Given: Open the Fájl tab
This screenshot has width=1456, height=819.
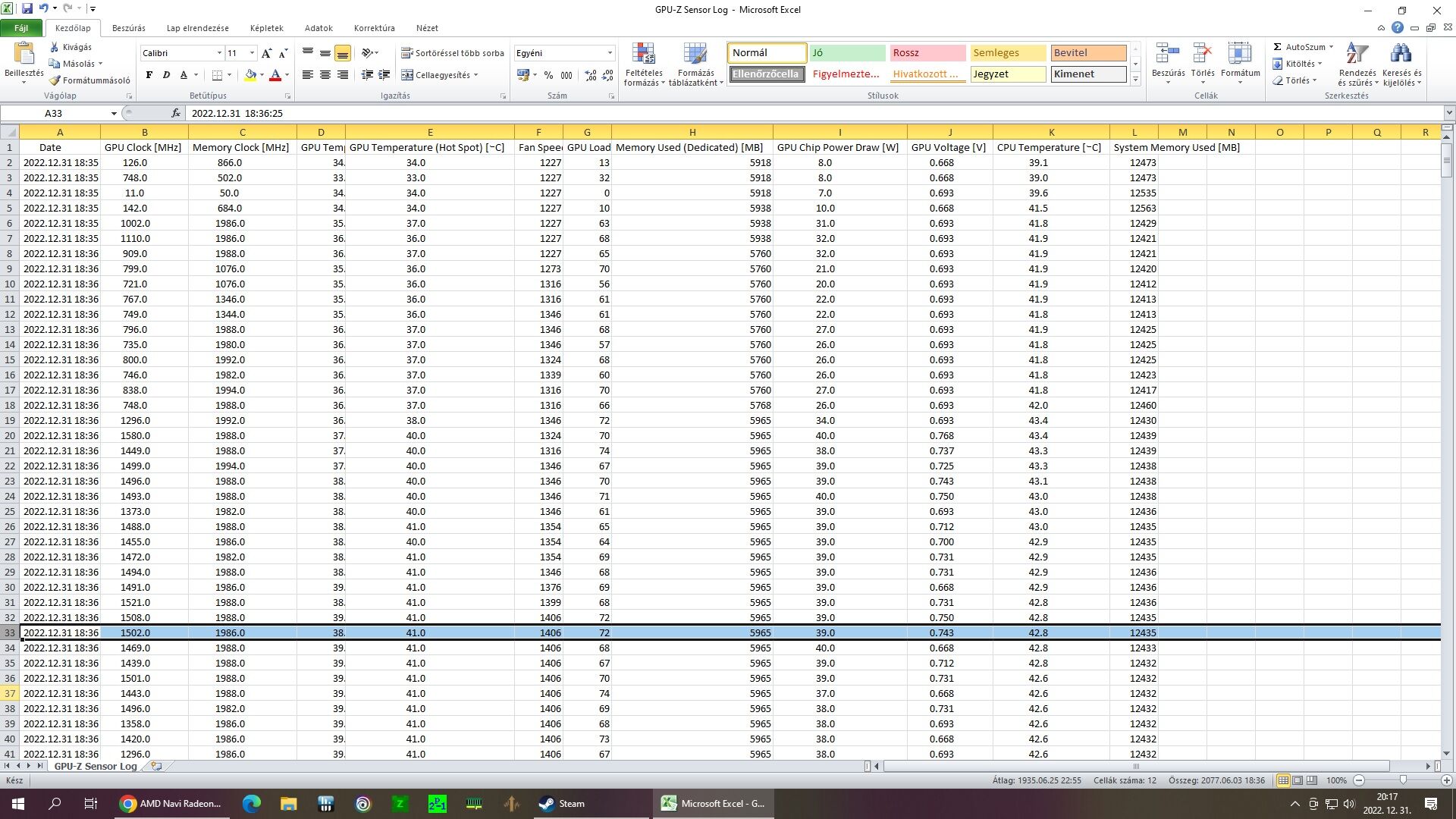Looking at the screenshot, I should [21, 28].
